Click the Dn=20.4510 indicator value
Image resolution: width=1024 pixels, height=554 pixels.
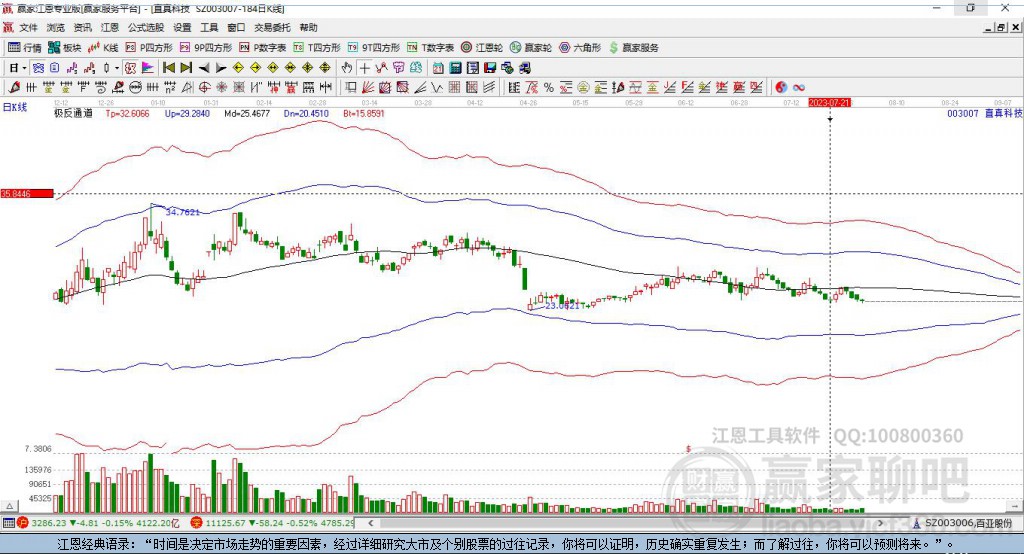(x=306, y=113)
